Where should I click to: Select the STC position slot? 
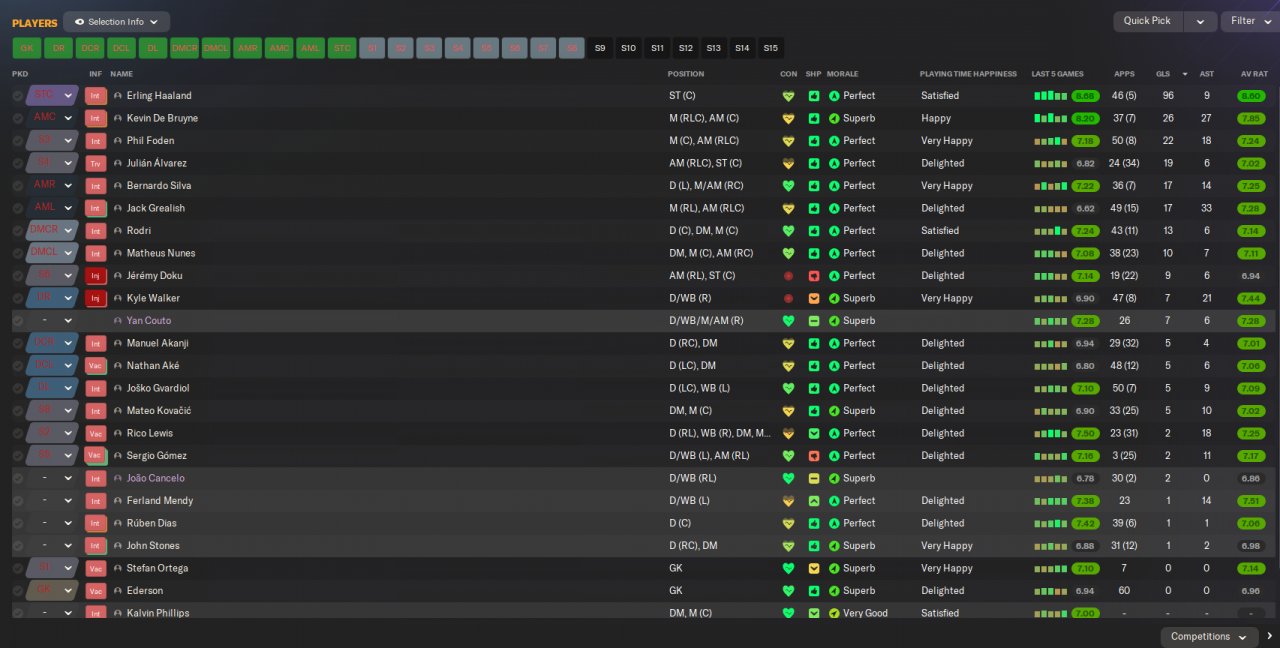pos(342,48)
